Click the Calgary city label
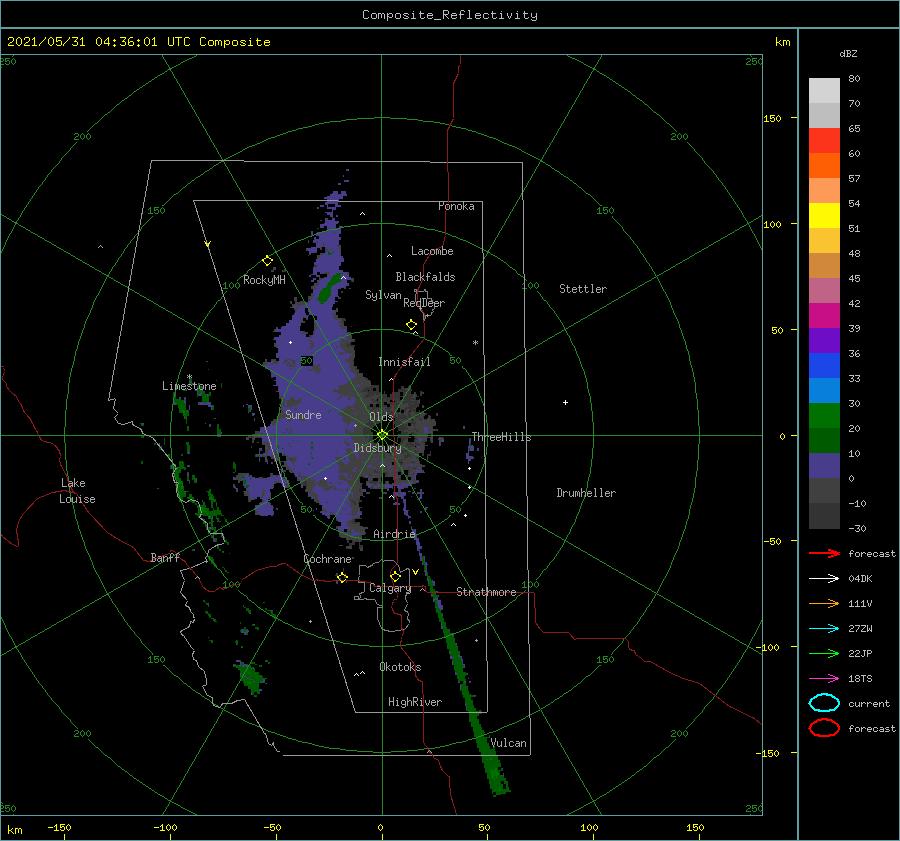The height and width of the screenshot is (841, 900). 390,588
